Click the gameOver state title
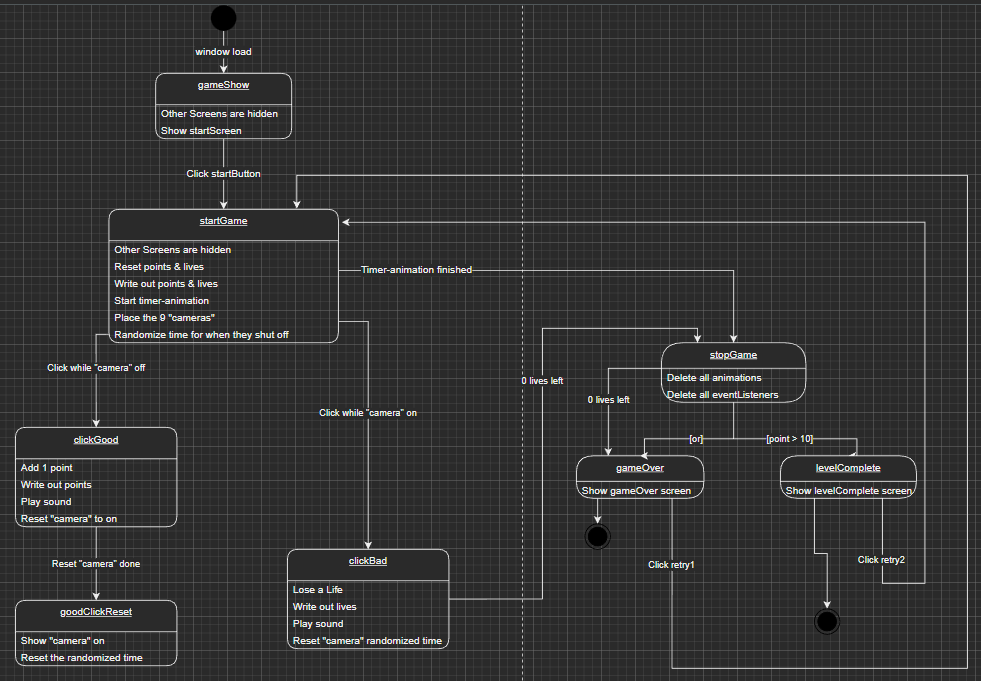The image size is (981, 681). click(640, 467)
